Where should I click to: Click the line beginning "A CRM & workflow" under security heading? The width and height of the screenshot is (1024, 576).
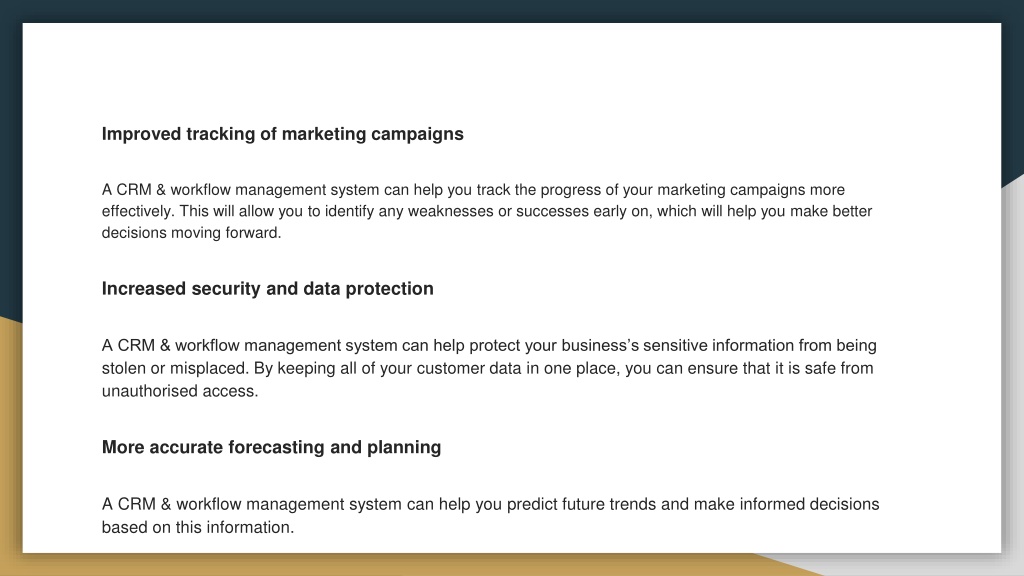(x=489, y=345)
